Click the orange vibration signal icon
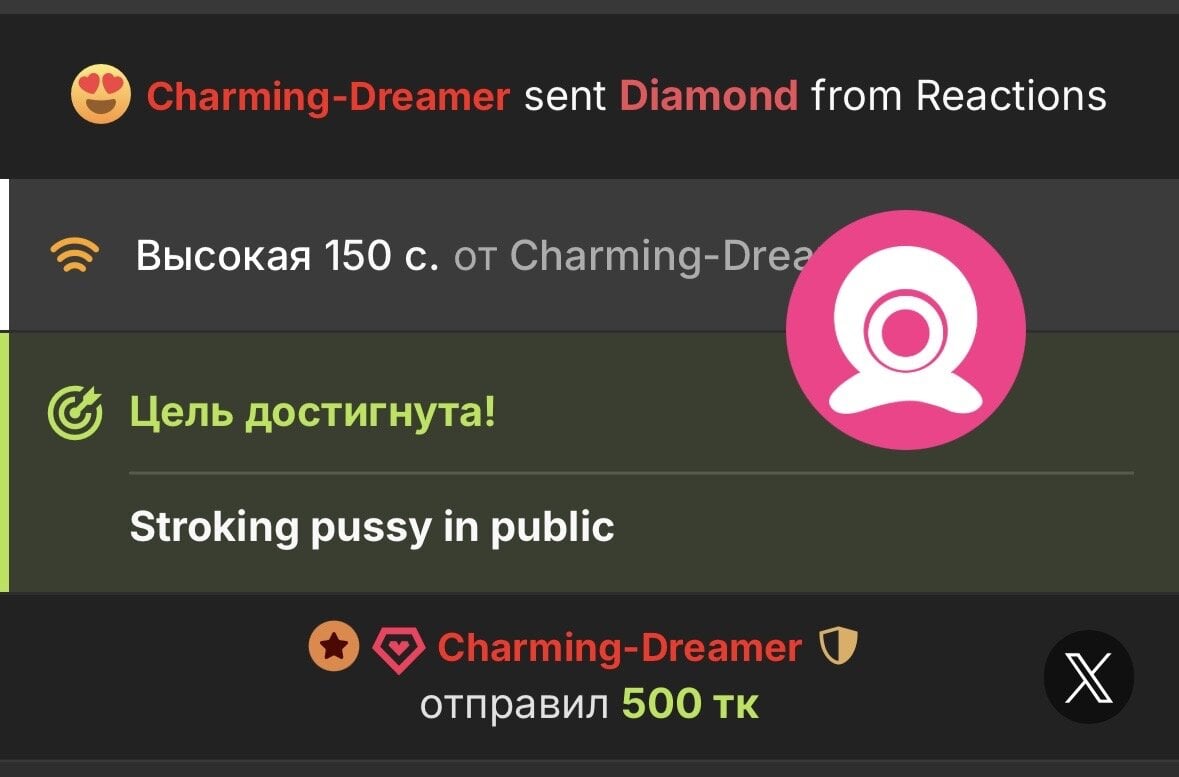Image resolution: width=1179 pixels, height=777 pixels. click(x=74, y=255)
